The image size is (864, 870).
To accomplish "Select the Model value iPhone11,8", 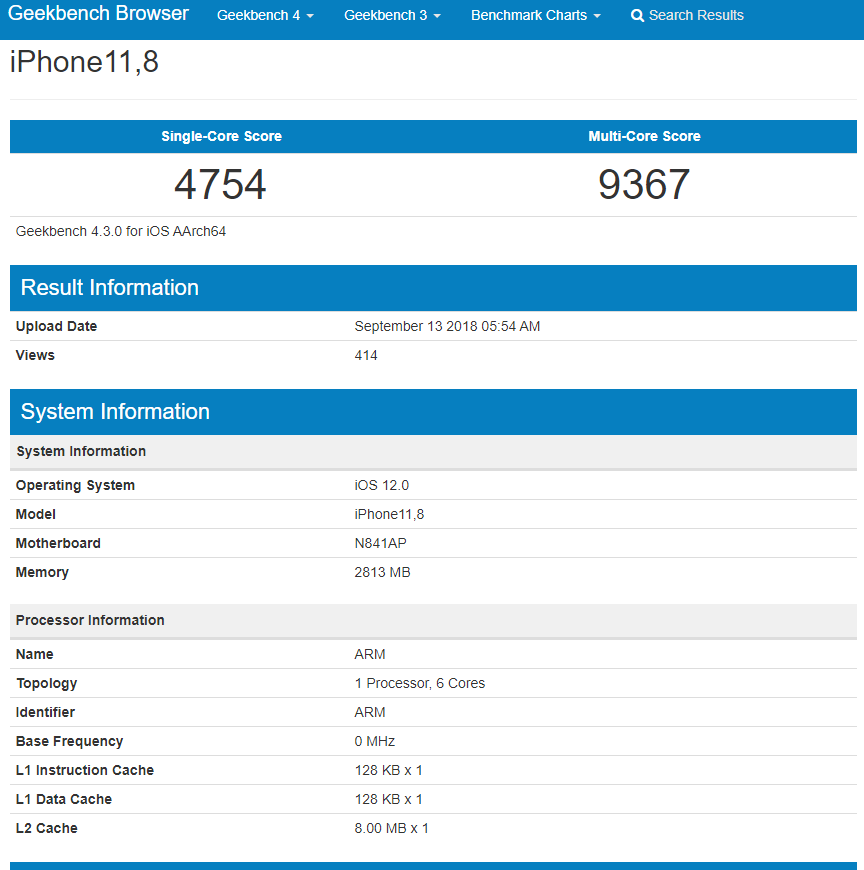I will click(389, 514).
